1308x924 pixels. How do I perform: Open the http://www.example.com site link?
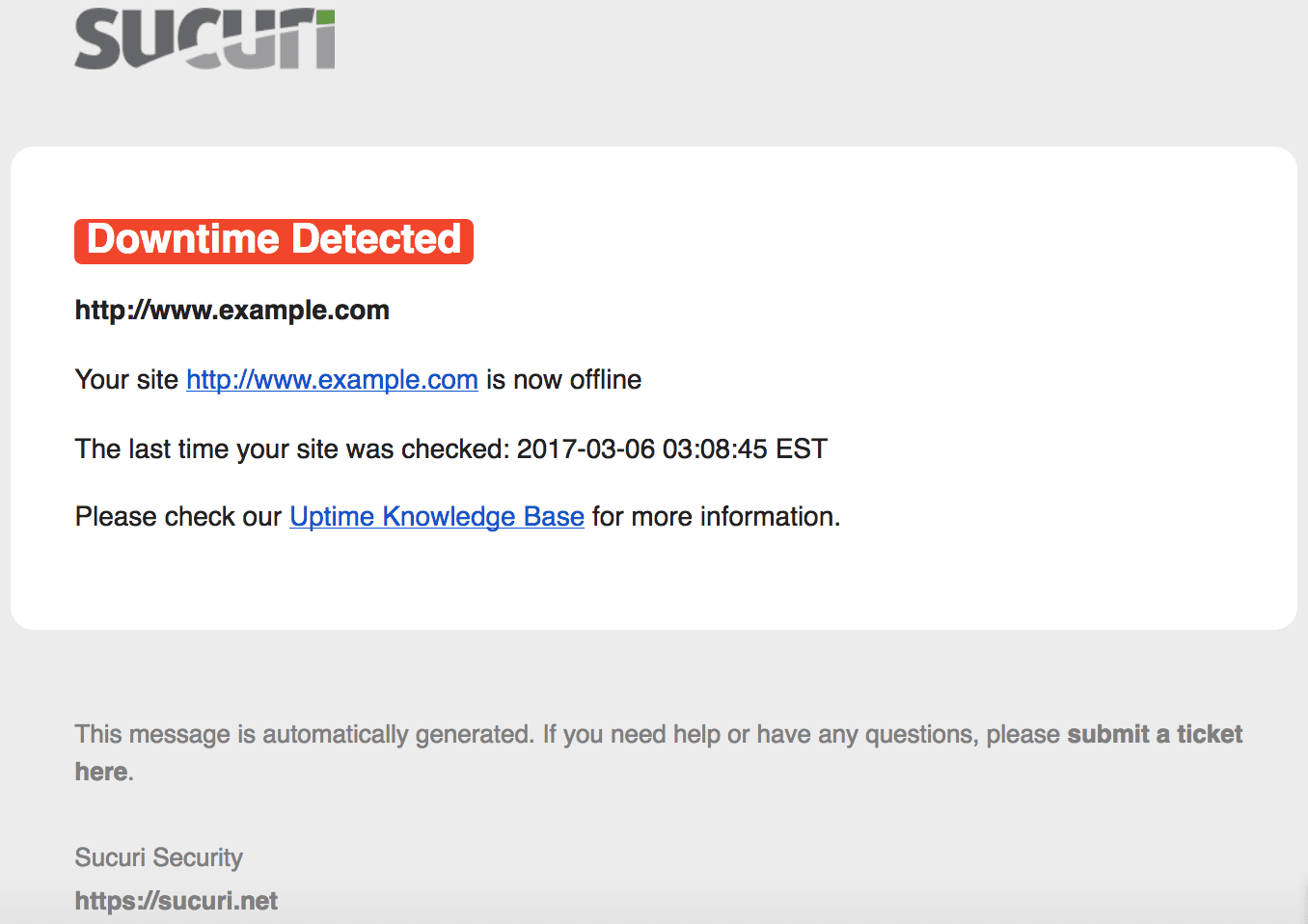[x=332, y=380]
